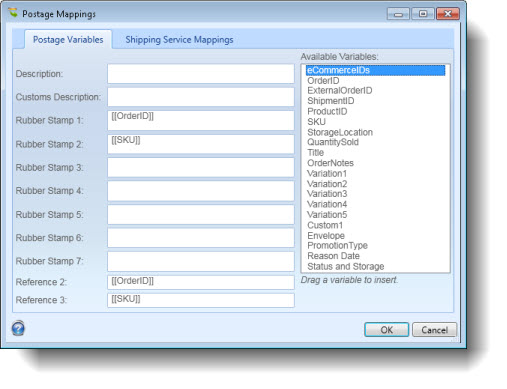The height and width of the screenshot is (389, 507).
Task: Pick QuantitySold from the variables list
Action: (x=333, y=142)
